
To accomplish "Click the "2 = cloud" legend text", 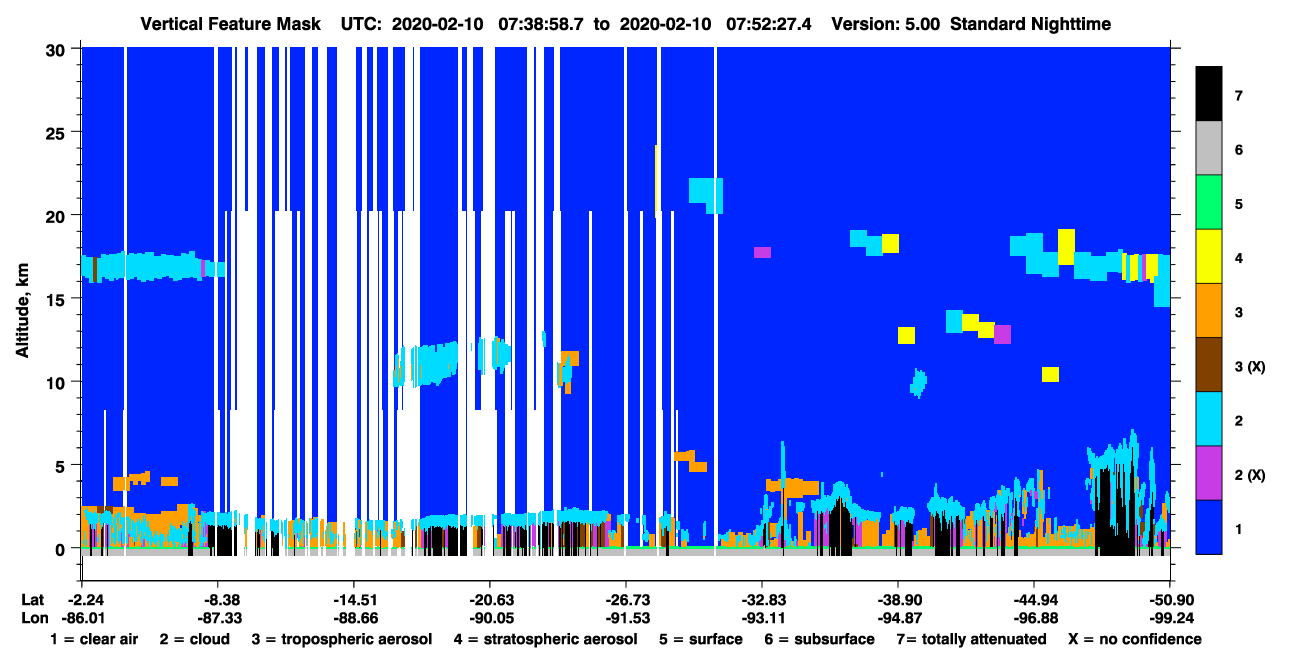I will click(195, 639).
